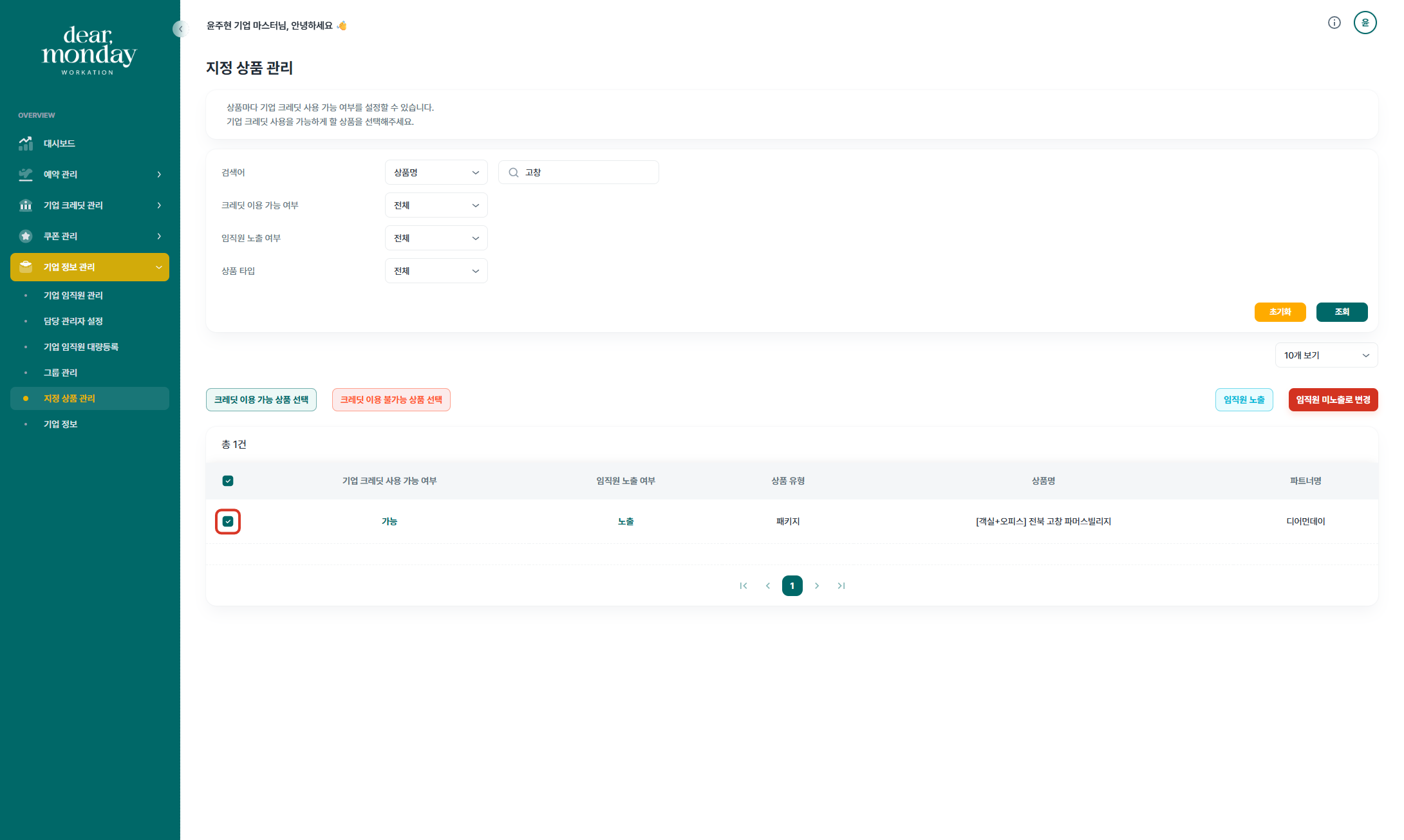Viewport: 1404px width, 840px height.
Task: Open the user profile avatar menu
Action: (x=1365, y=23)
